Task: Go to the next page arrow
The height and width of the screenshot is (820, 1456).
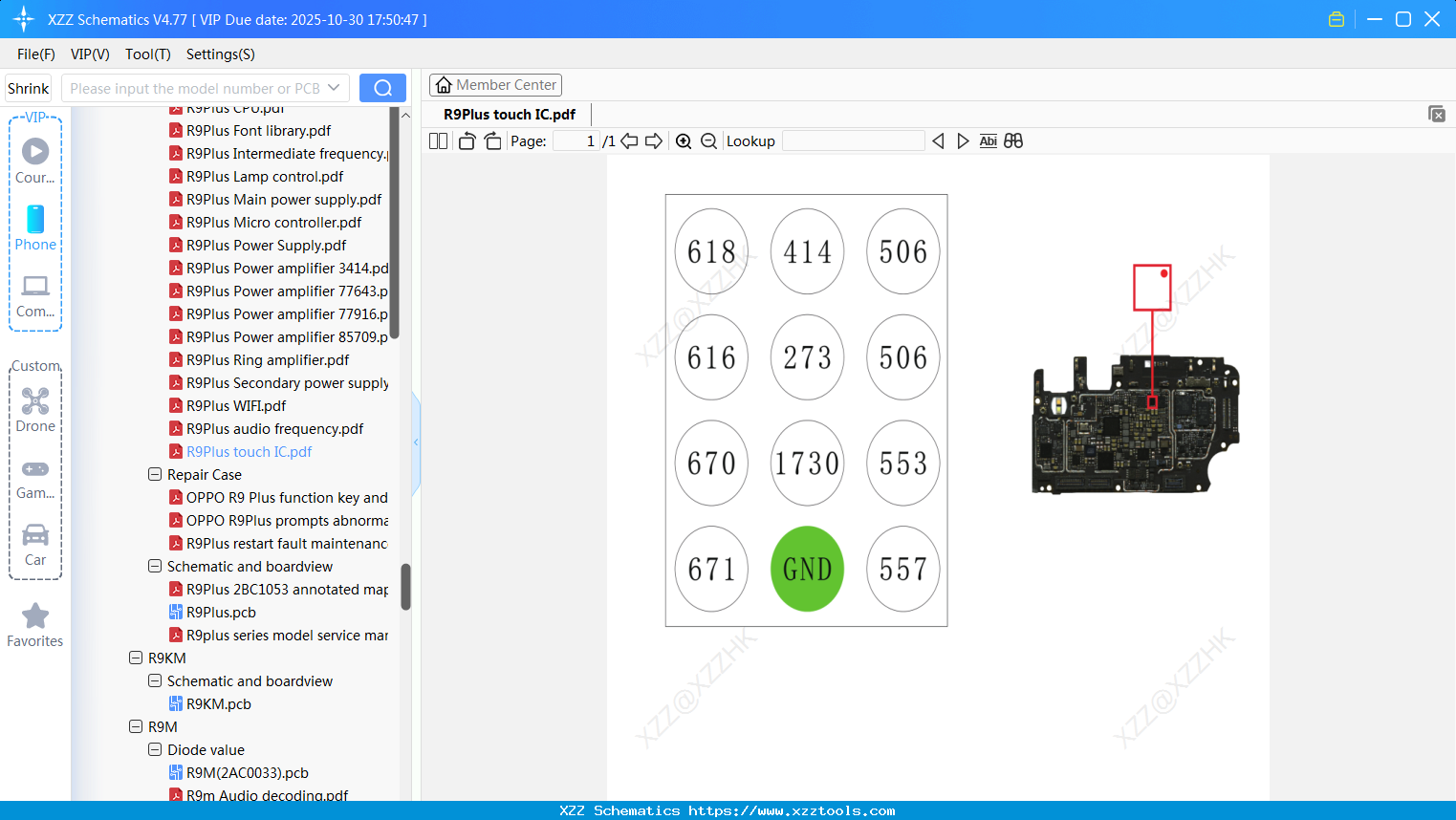Action: [x=654, y=141]
